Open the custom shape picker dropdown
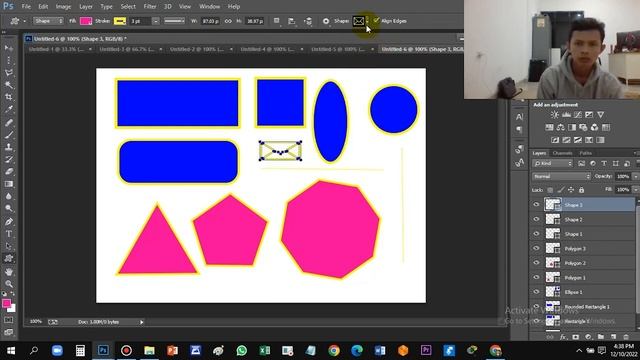 [367, 21]
